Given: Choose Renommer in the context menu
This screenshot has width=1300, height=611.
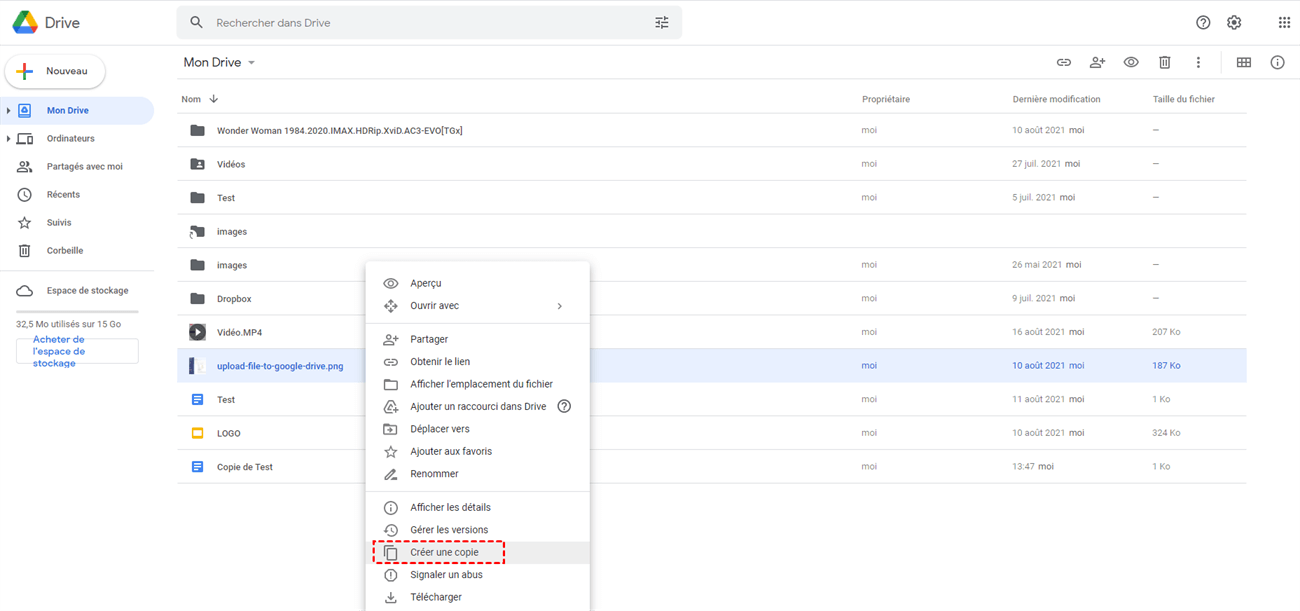Looking at the screenshot, I should [434, 474].
